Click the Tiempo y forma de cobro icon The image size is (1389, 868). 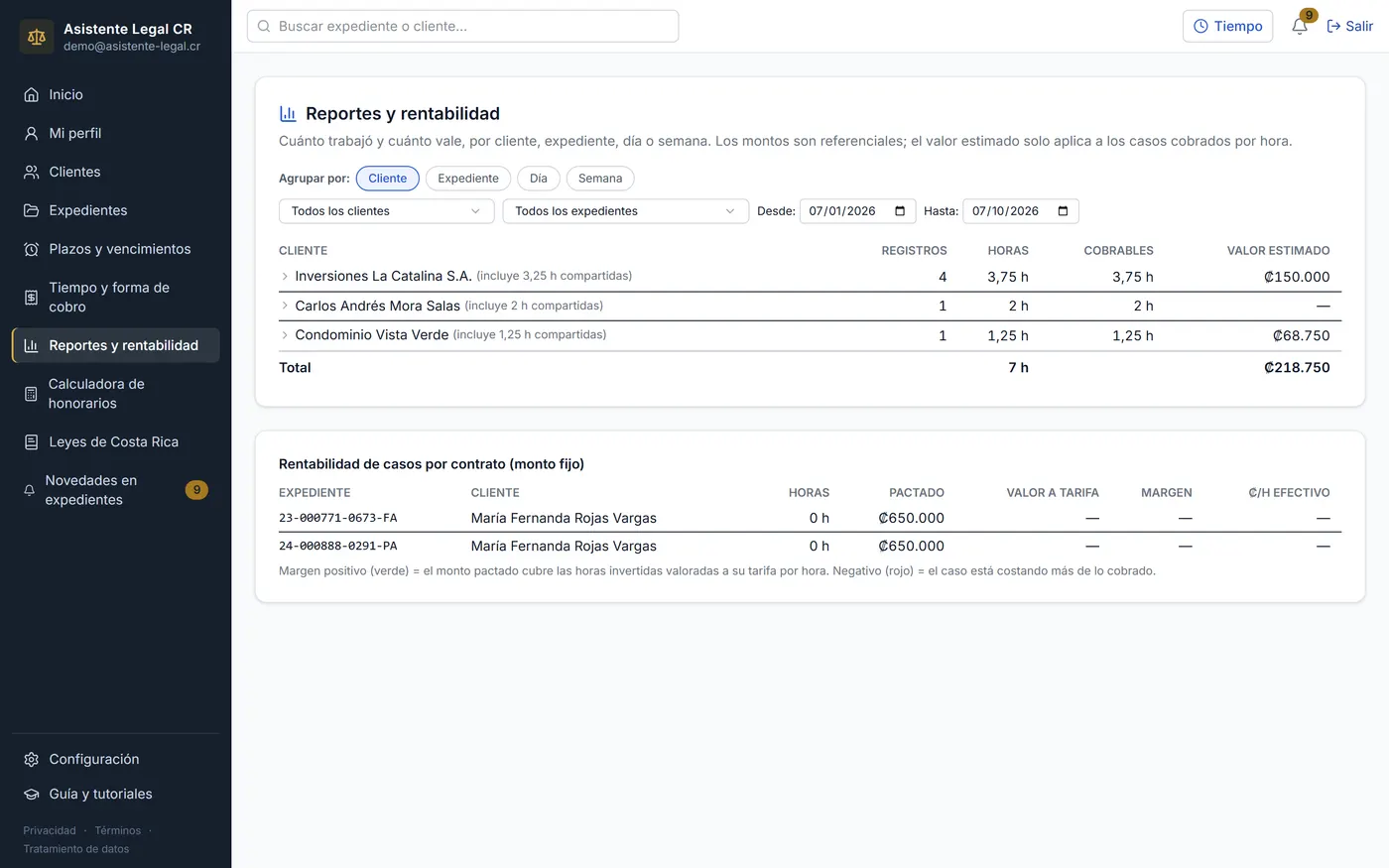(31, 298)
